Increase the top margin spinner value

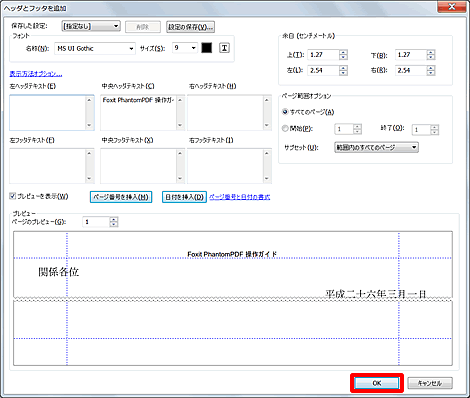tap(343, 52)
